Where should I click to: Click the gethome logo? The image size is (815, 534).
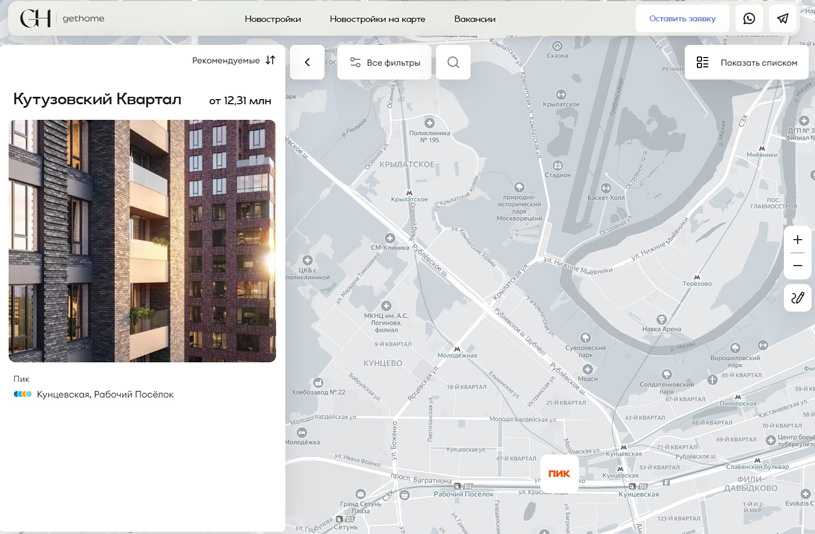(x=62, y=18)
